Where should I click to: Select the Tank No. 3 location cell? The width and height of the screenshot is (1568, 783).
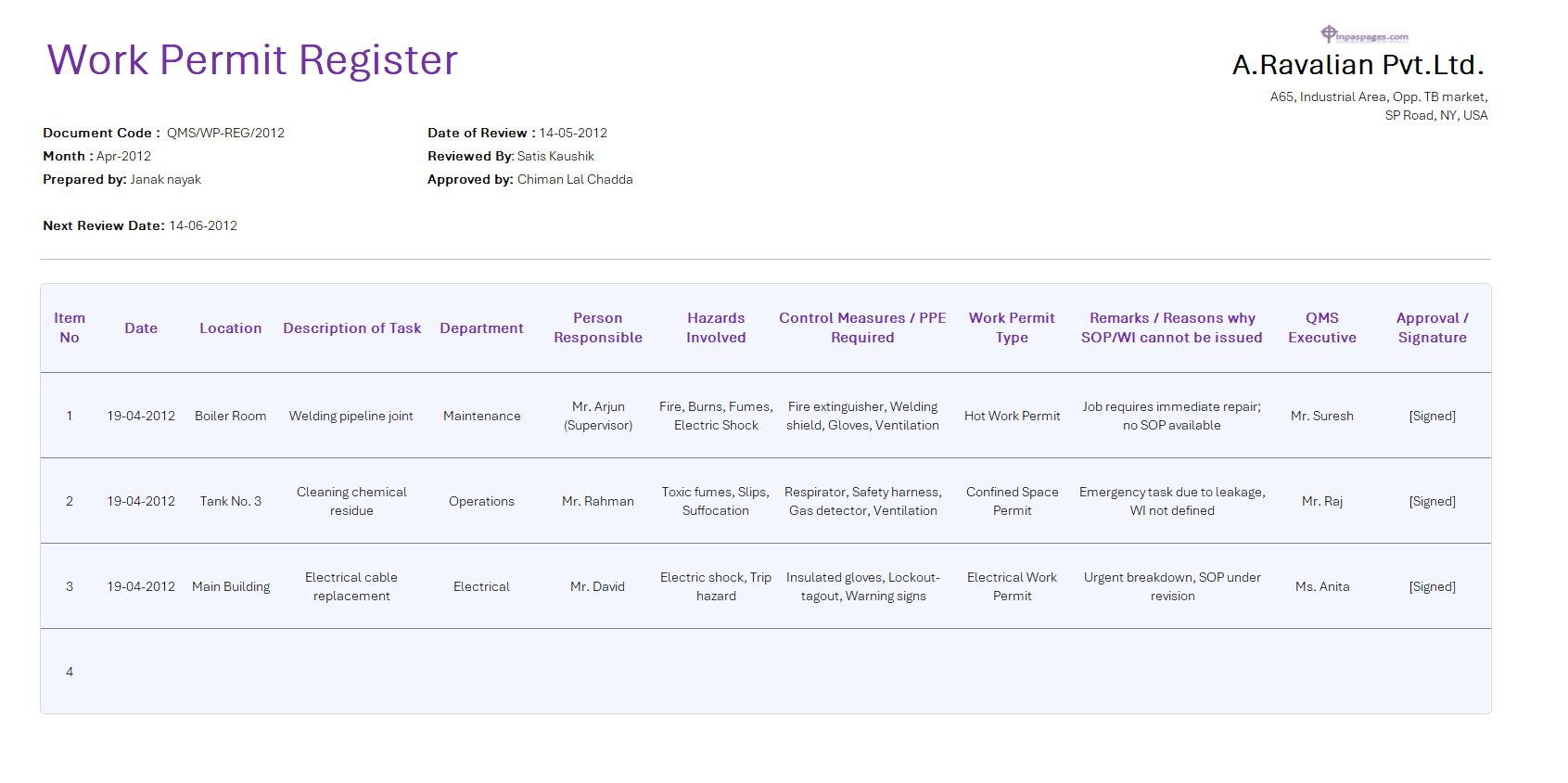(230, 502)
